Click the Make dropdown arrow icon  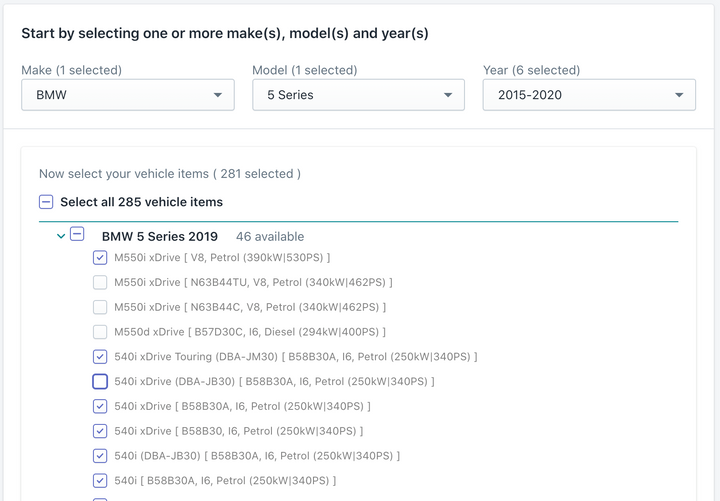tap(218, 95)
